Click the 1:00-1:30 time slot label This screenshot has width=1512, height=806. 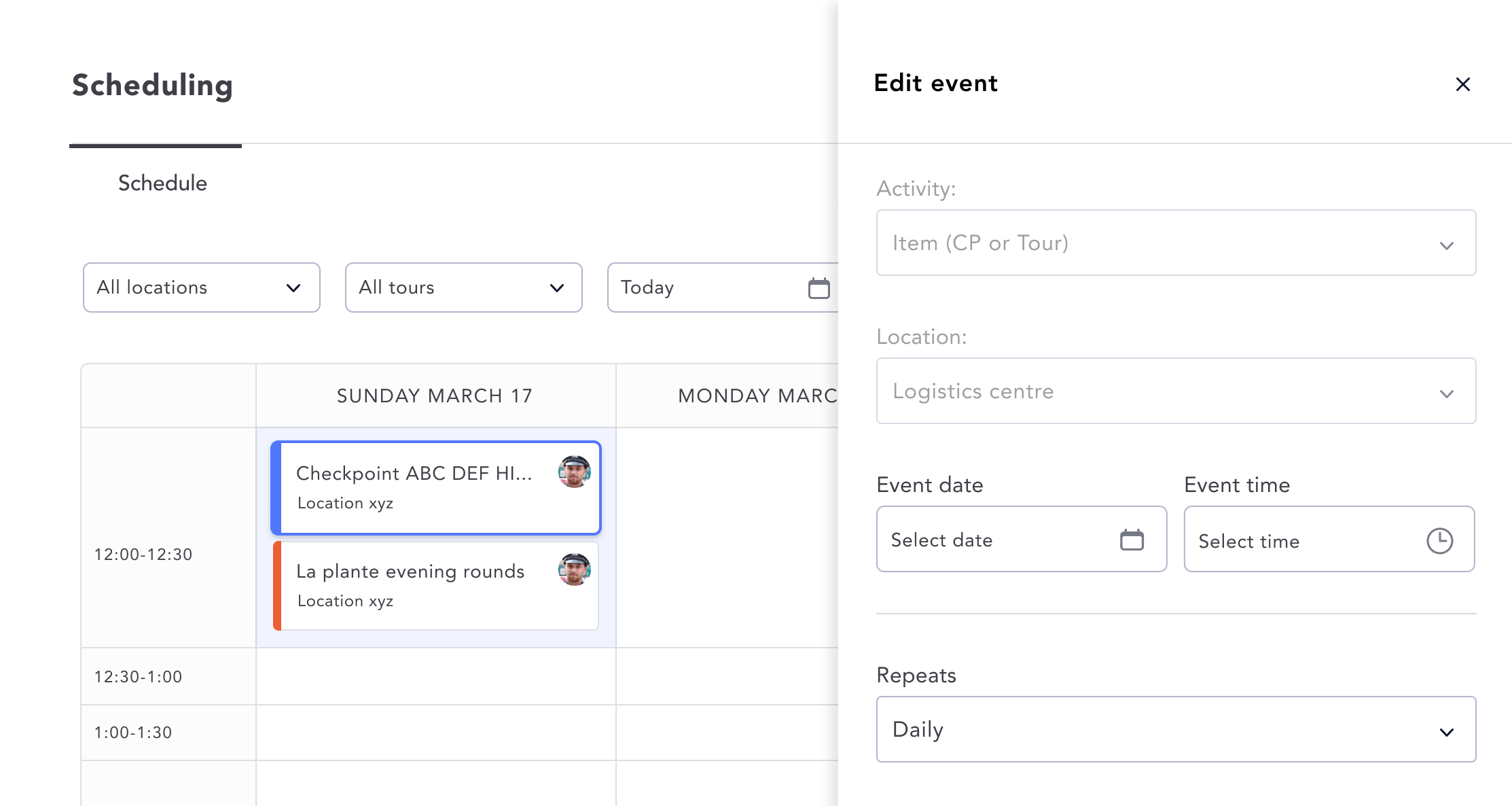click(133, 733)
